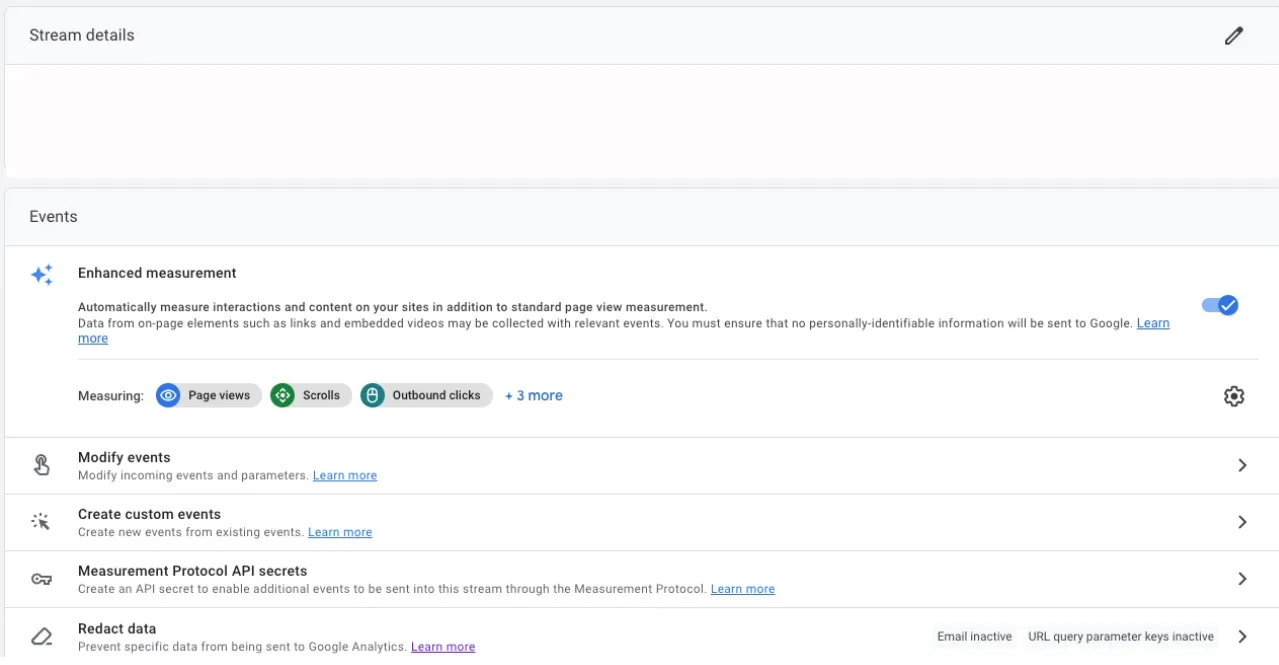
Task: Expand the Modify events row
Action: (1242, 464)
